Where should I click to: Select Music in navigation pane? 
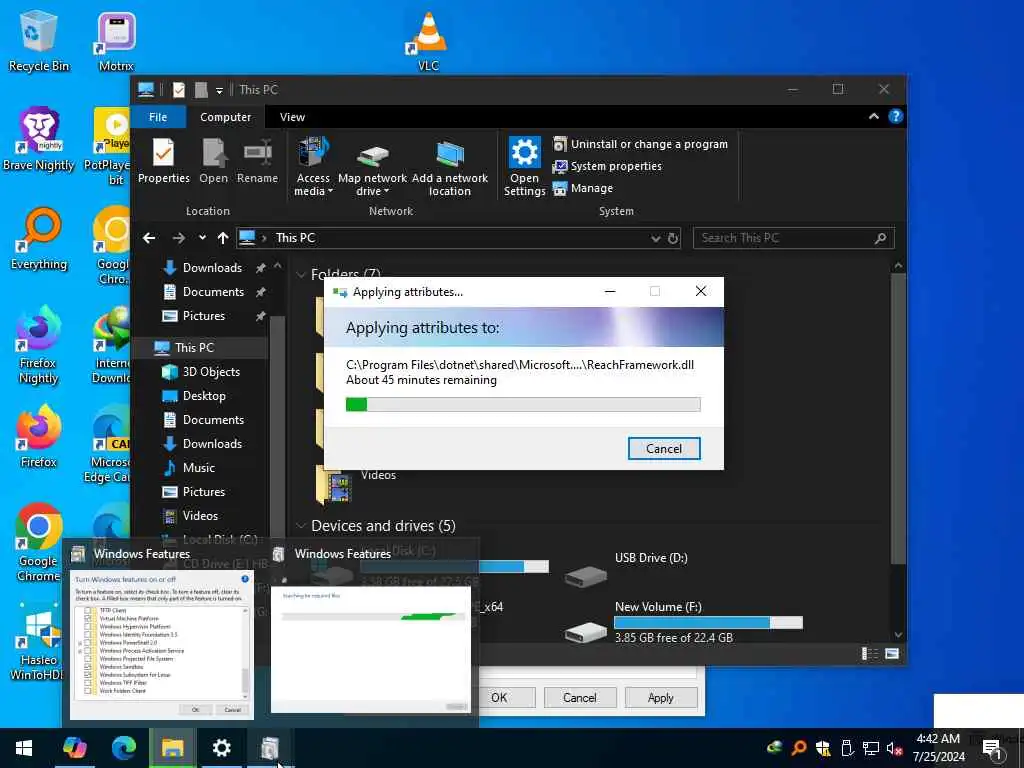pyautogui.click(x=199, y=468)
